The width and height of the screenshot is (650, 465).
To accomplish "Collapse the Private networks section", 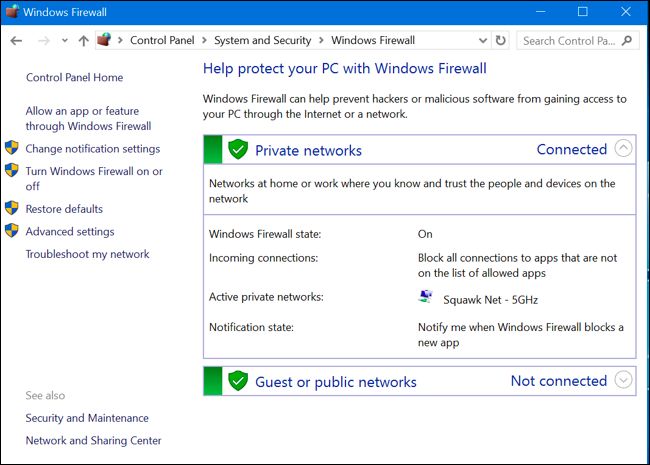I will click(x=623, y=148).
